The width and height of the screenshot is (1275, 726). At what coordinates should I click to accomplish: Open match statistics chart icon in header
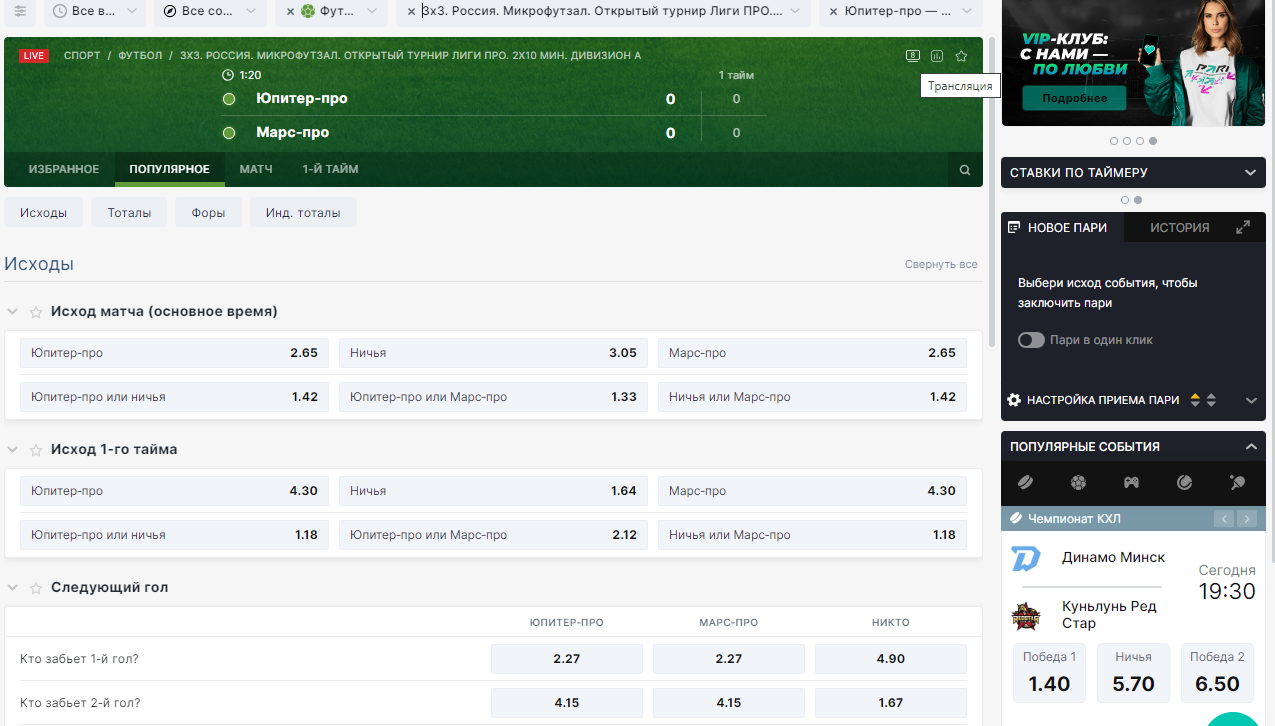937,56
